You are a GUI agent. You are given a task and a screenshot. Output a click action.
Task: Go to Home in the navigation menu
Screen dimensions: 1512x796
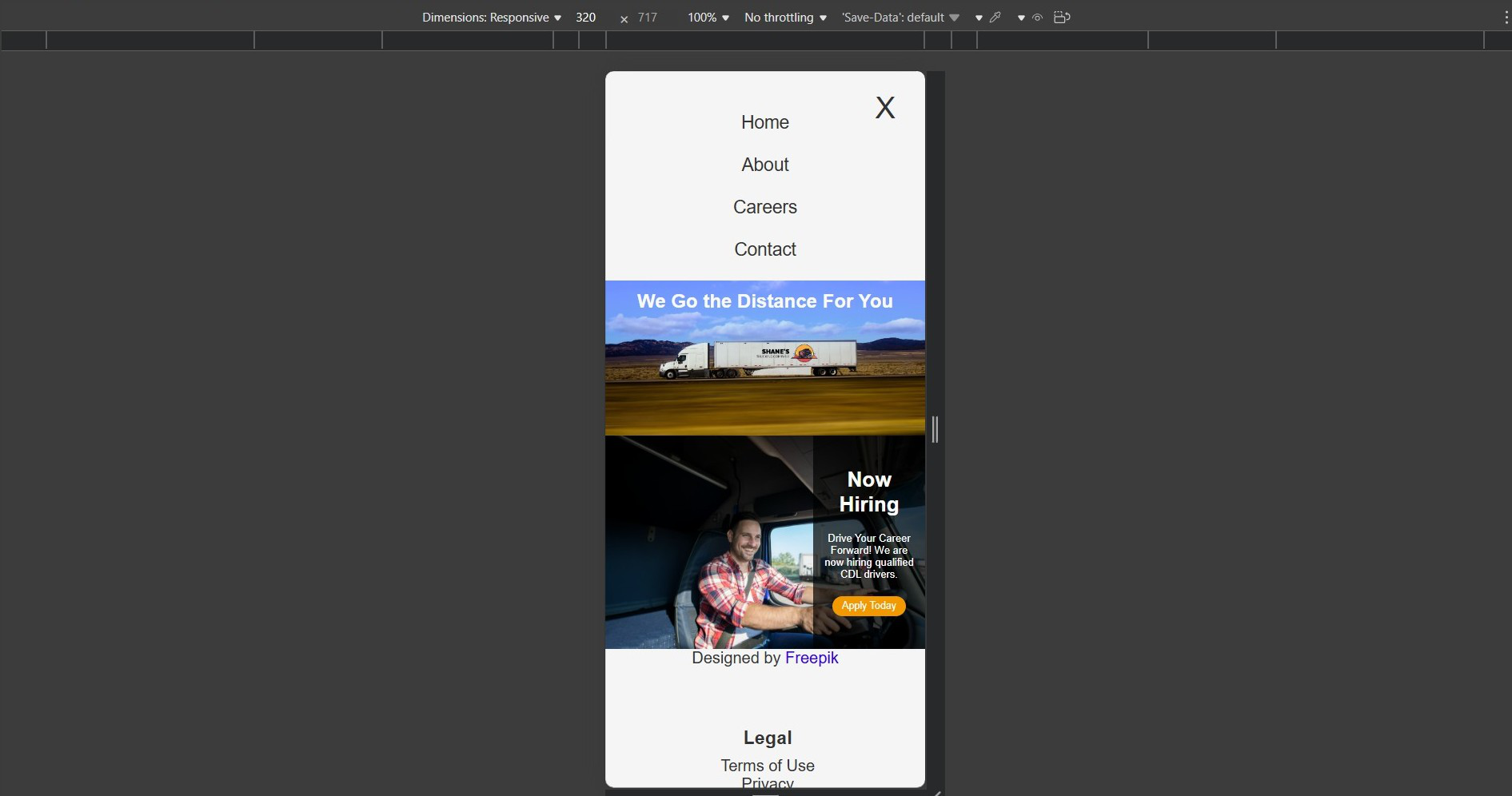coord(765,122)
